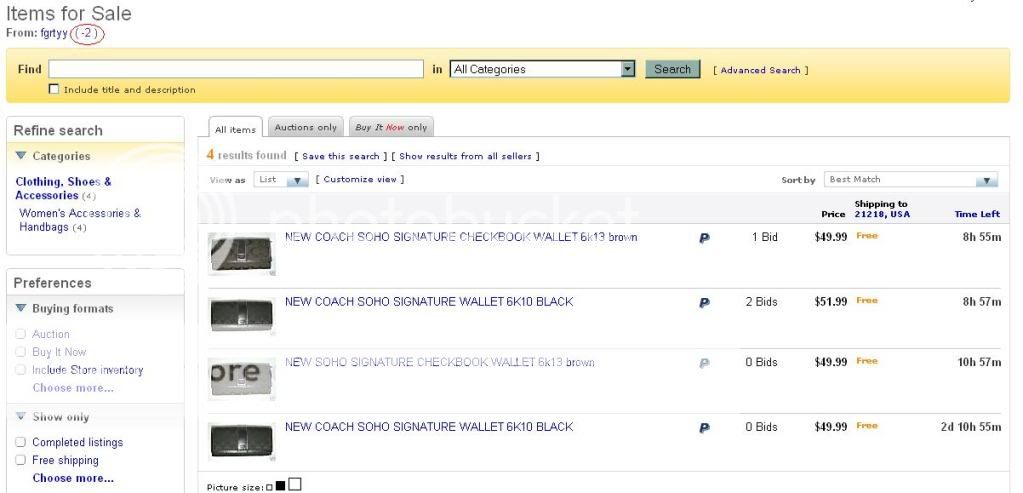Click PayPal icon in the $51.99 wallet row

705,303
